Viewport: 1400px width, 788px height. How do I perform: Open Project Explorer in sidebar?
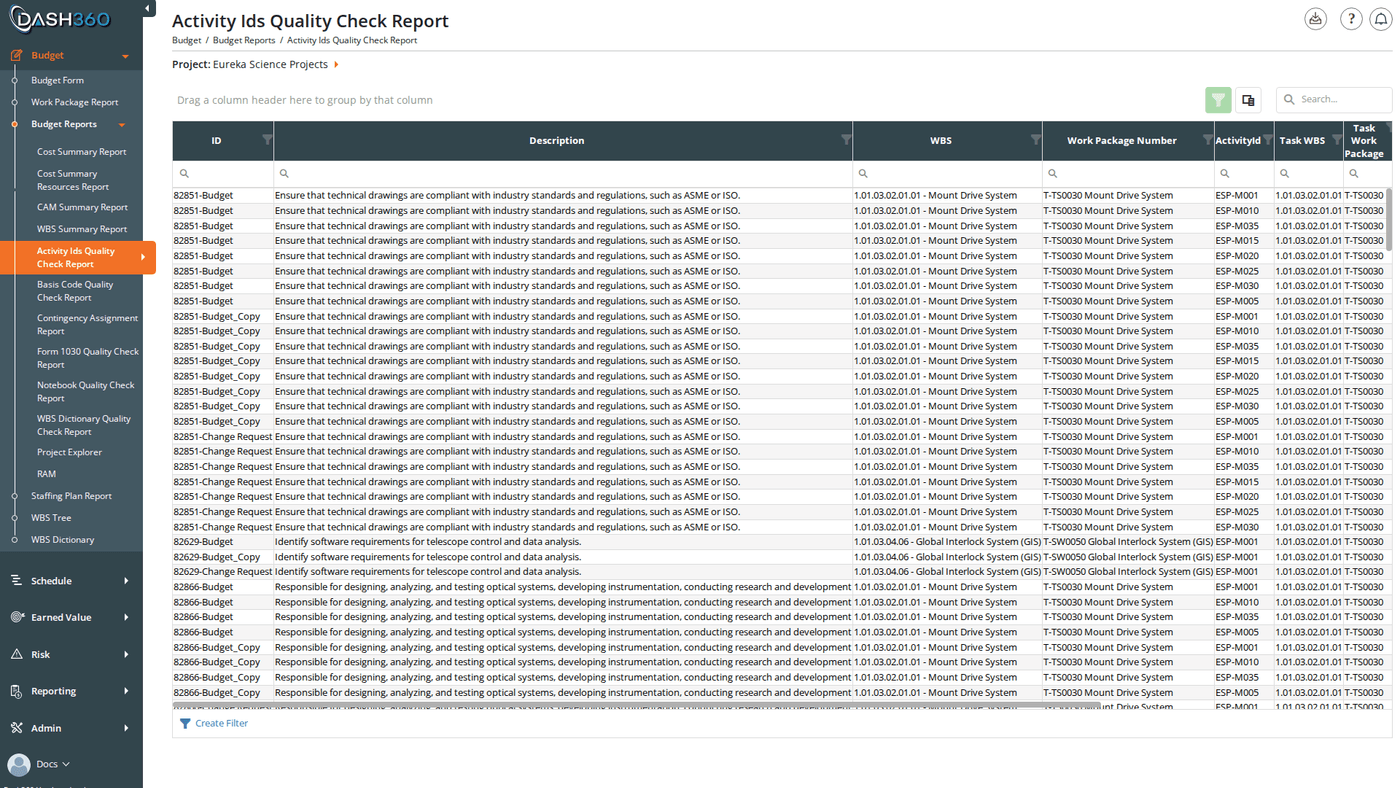click(x=69, y=452)
